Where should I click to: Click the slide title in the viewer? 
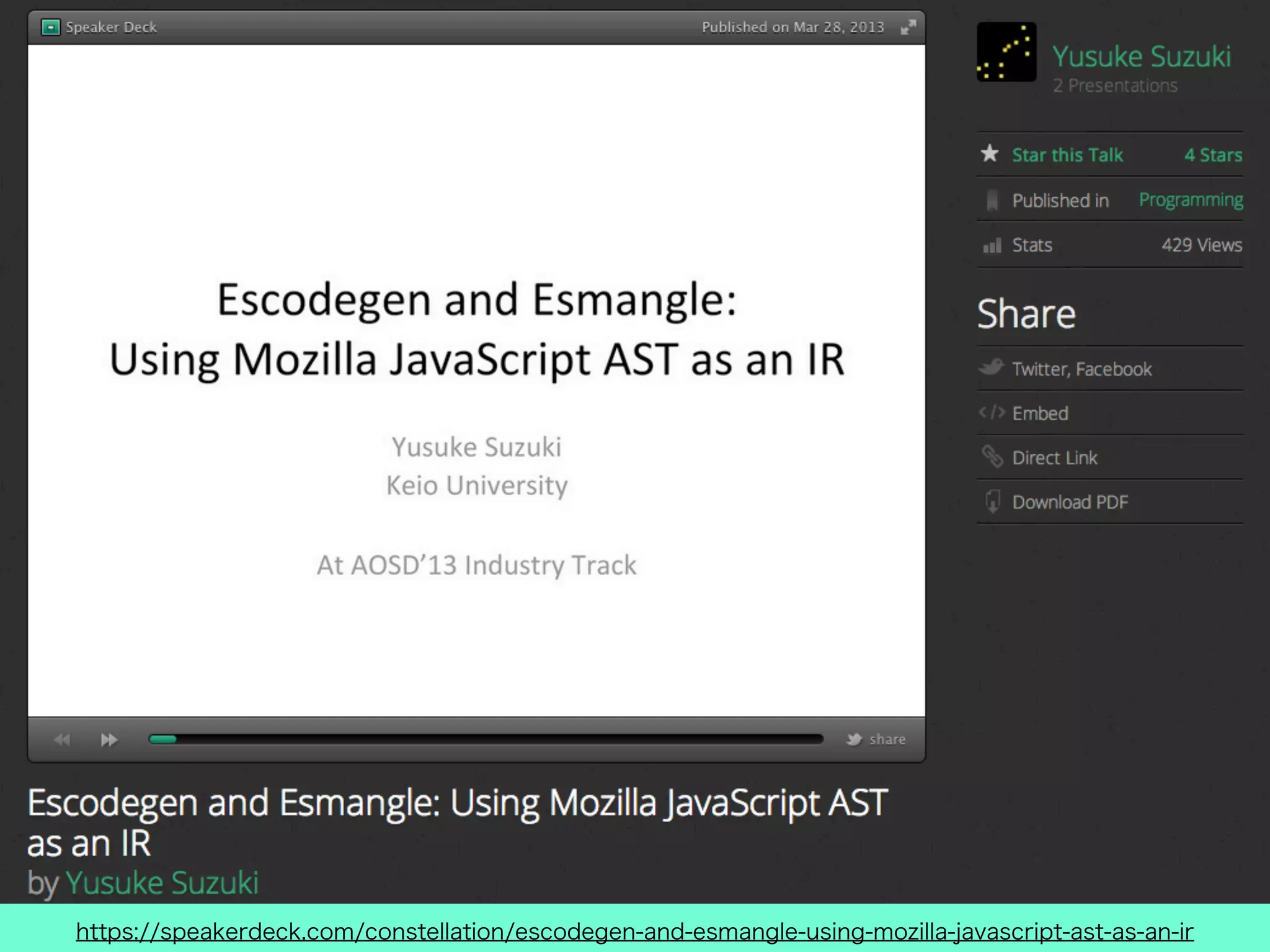coord(476,329)
